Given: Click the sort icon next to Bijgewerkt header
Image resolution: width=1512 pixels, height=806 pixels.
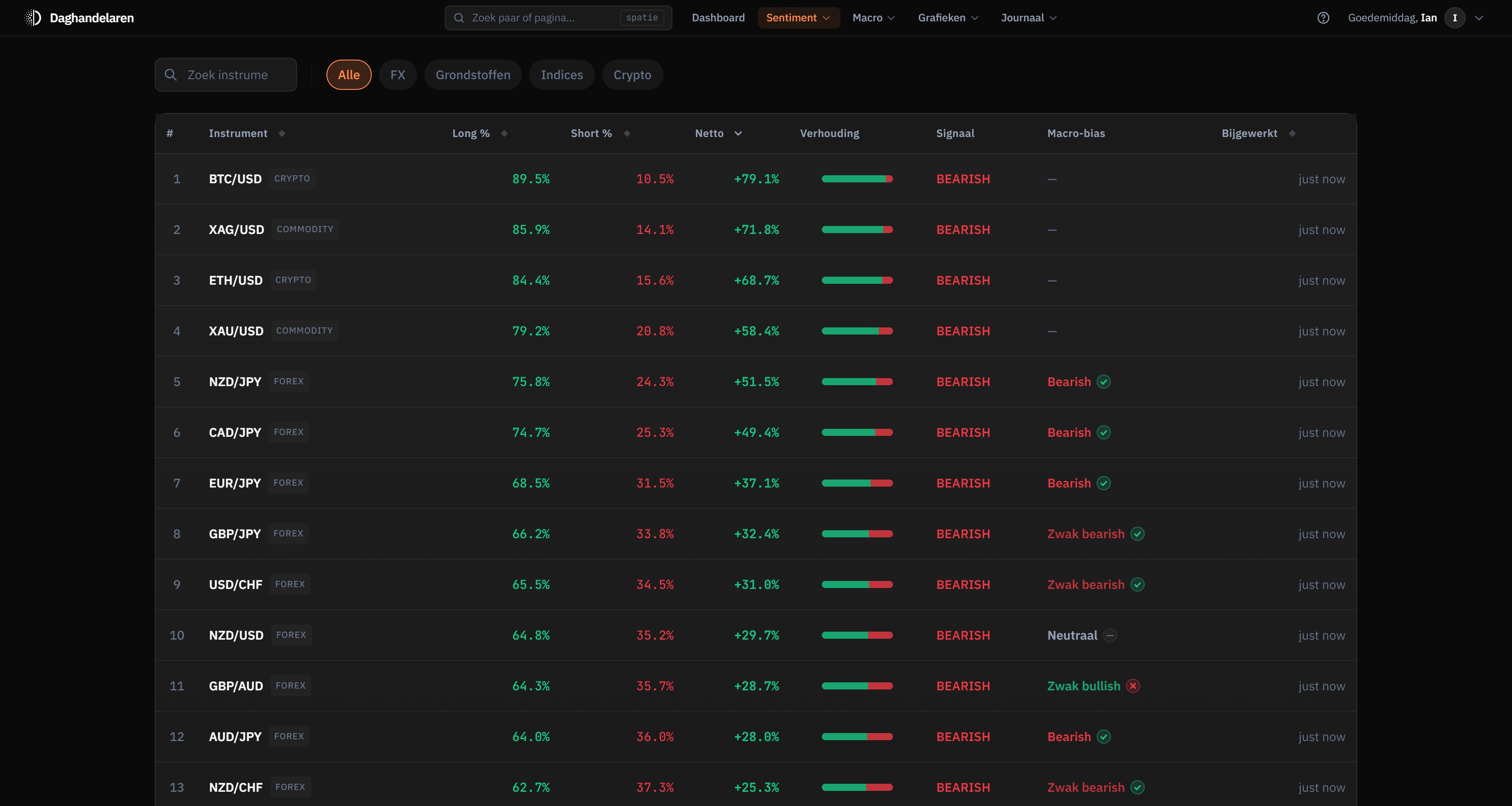Looking at the screenshot, I should pyautogui.click(x=1292, y=133).
